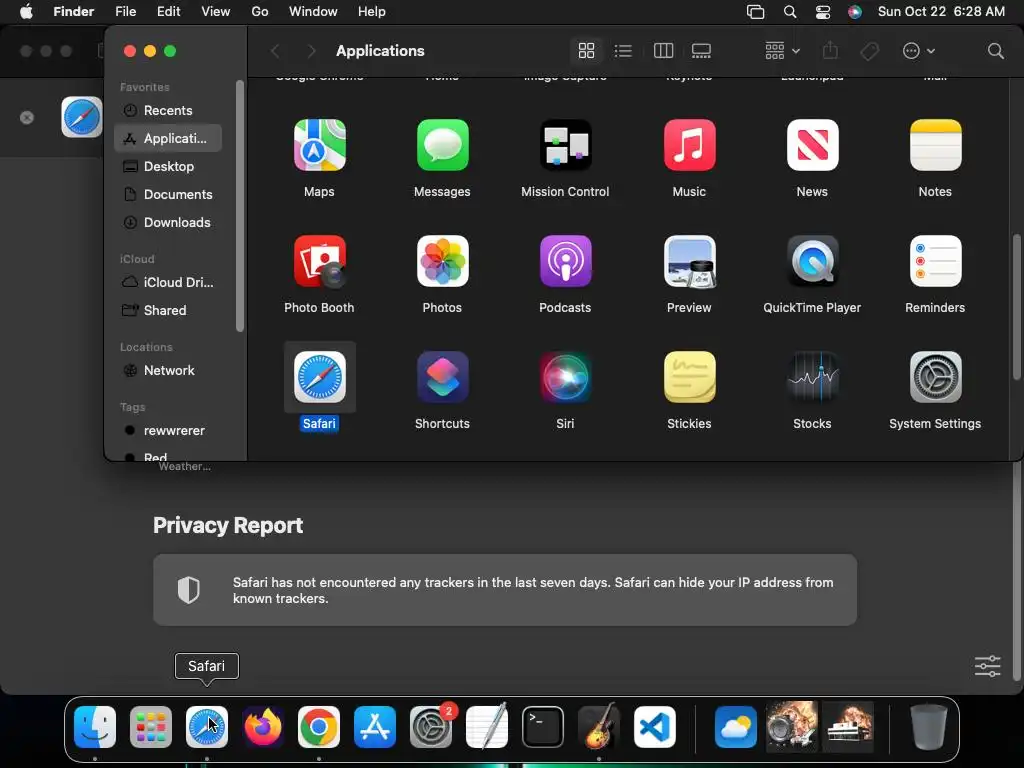Image resolution: width=1024 pixels, height=768 pixels.
Task: Open GarageBand from the Dock
Action: 599,725
